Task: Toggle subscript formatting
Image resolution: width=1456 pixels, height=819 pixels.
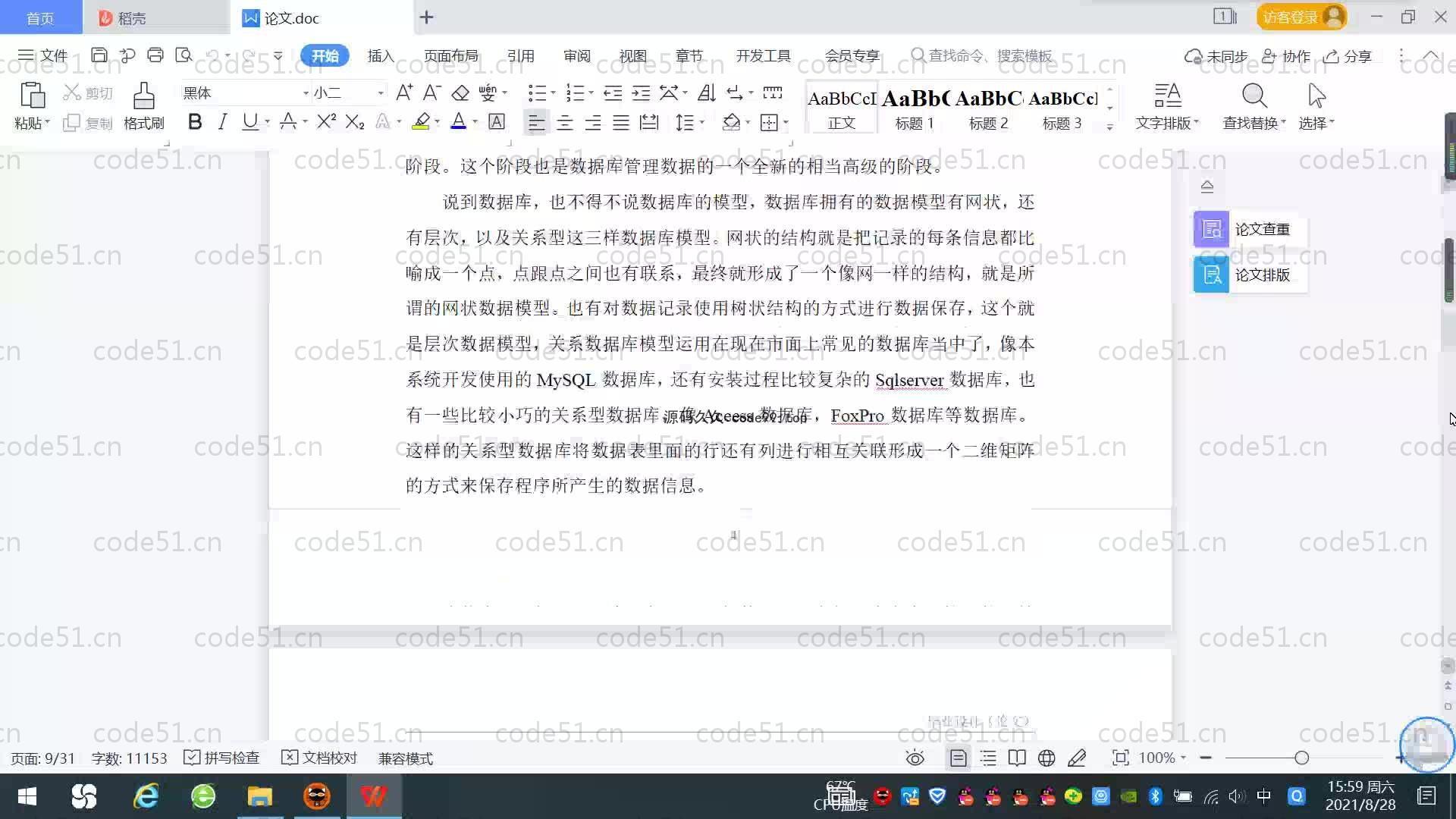Action: pyautogui.click(x=355, y=122)
